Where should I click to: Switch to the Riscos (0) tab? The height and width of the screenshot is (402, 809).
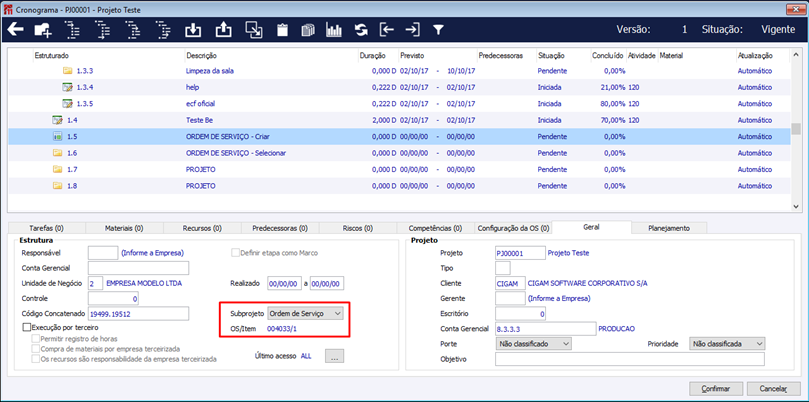358,228
